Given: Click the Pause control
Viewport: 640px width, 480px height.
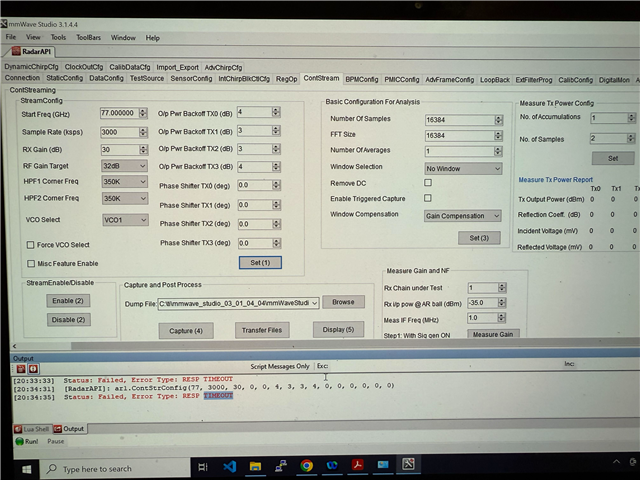Looking at the screenshot, I should pyautogui.click(x=56, y=441).
